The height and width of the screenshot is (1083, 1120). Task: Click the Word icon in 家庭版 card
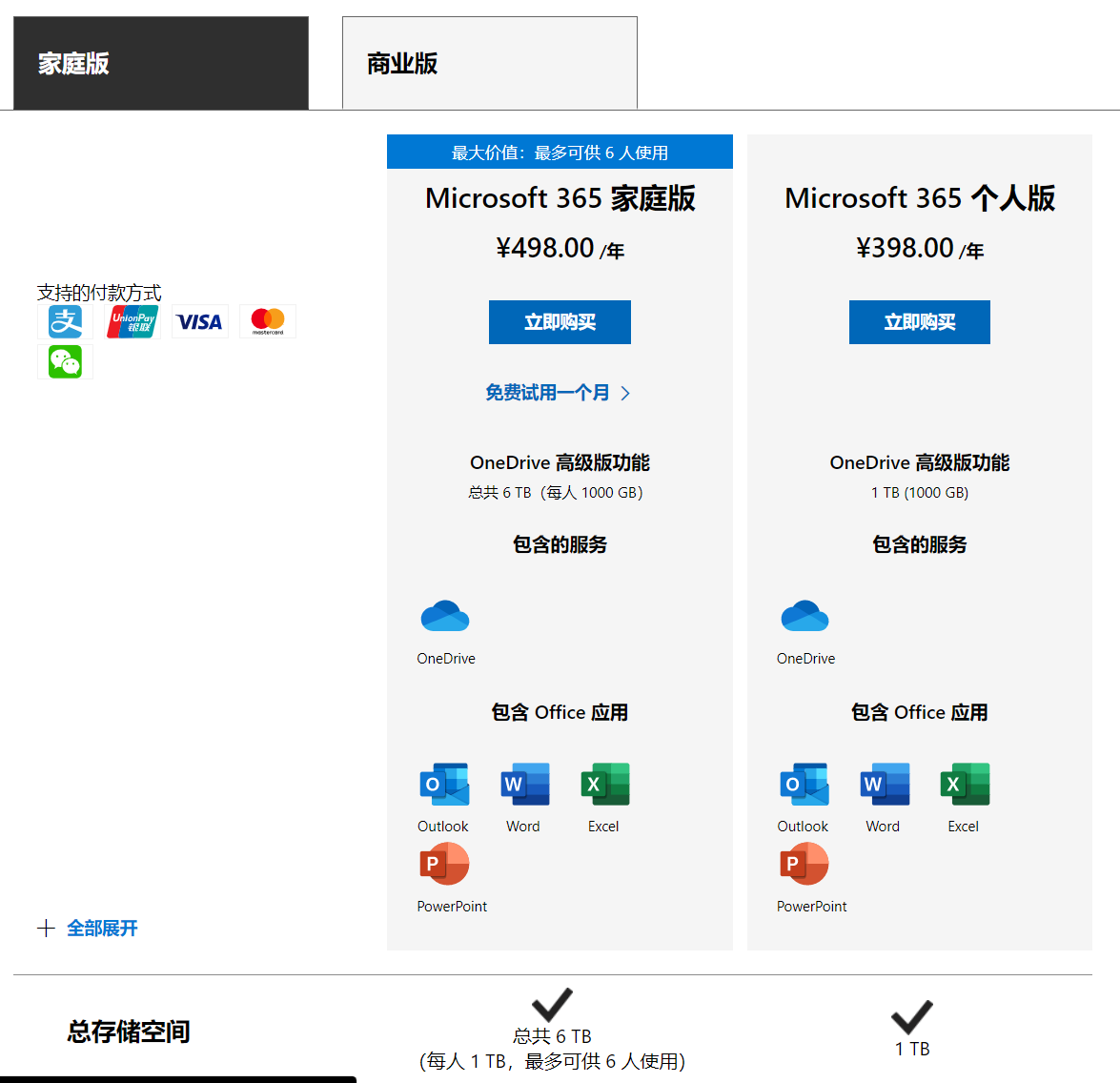(525, 785)
